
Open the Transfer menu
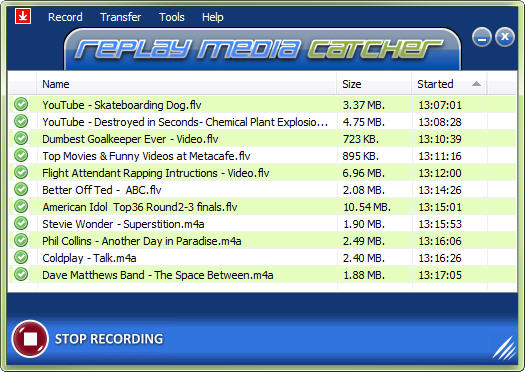tap(121, 17)
